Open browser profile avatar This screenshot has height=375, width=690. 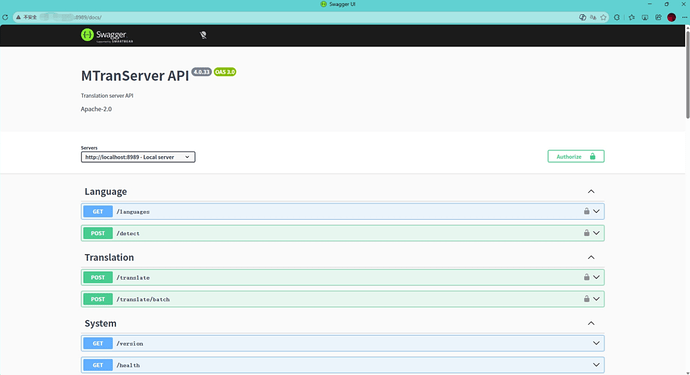[x=672, y=17]
